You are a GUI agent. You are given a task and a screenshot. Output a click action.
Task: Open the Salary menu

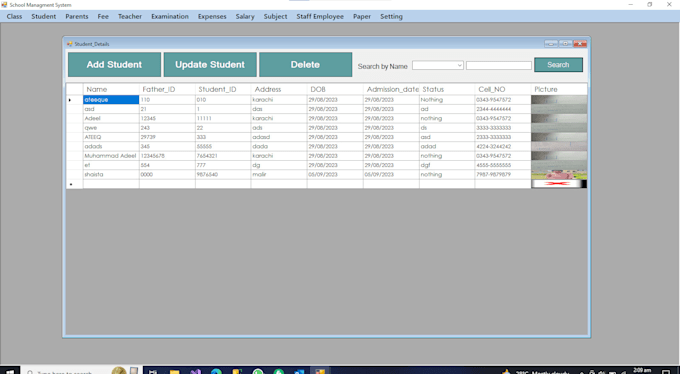tap(245, 16)
